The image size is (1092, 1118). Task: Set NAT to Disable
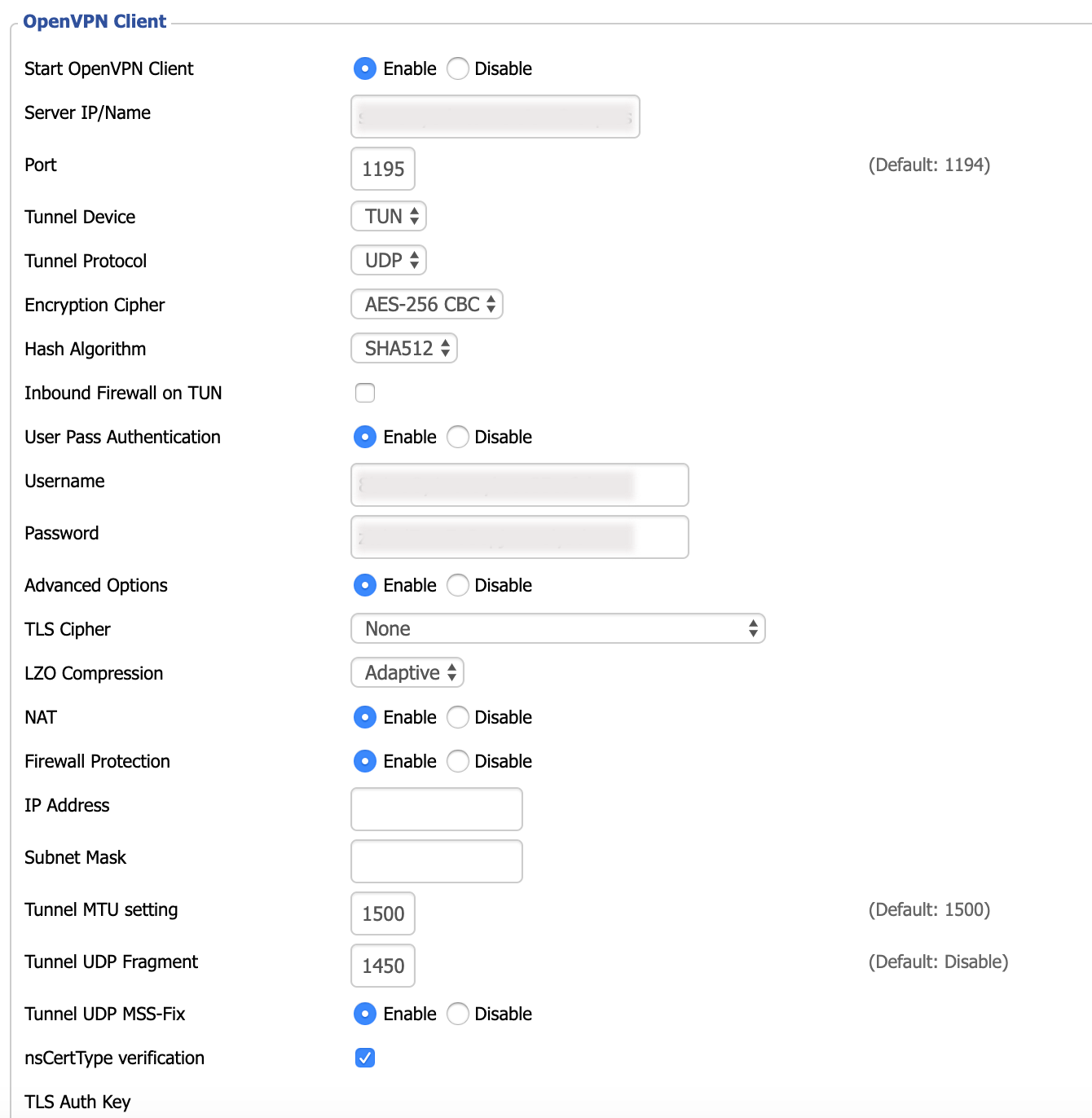coord(458,717)
